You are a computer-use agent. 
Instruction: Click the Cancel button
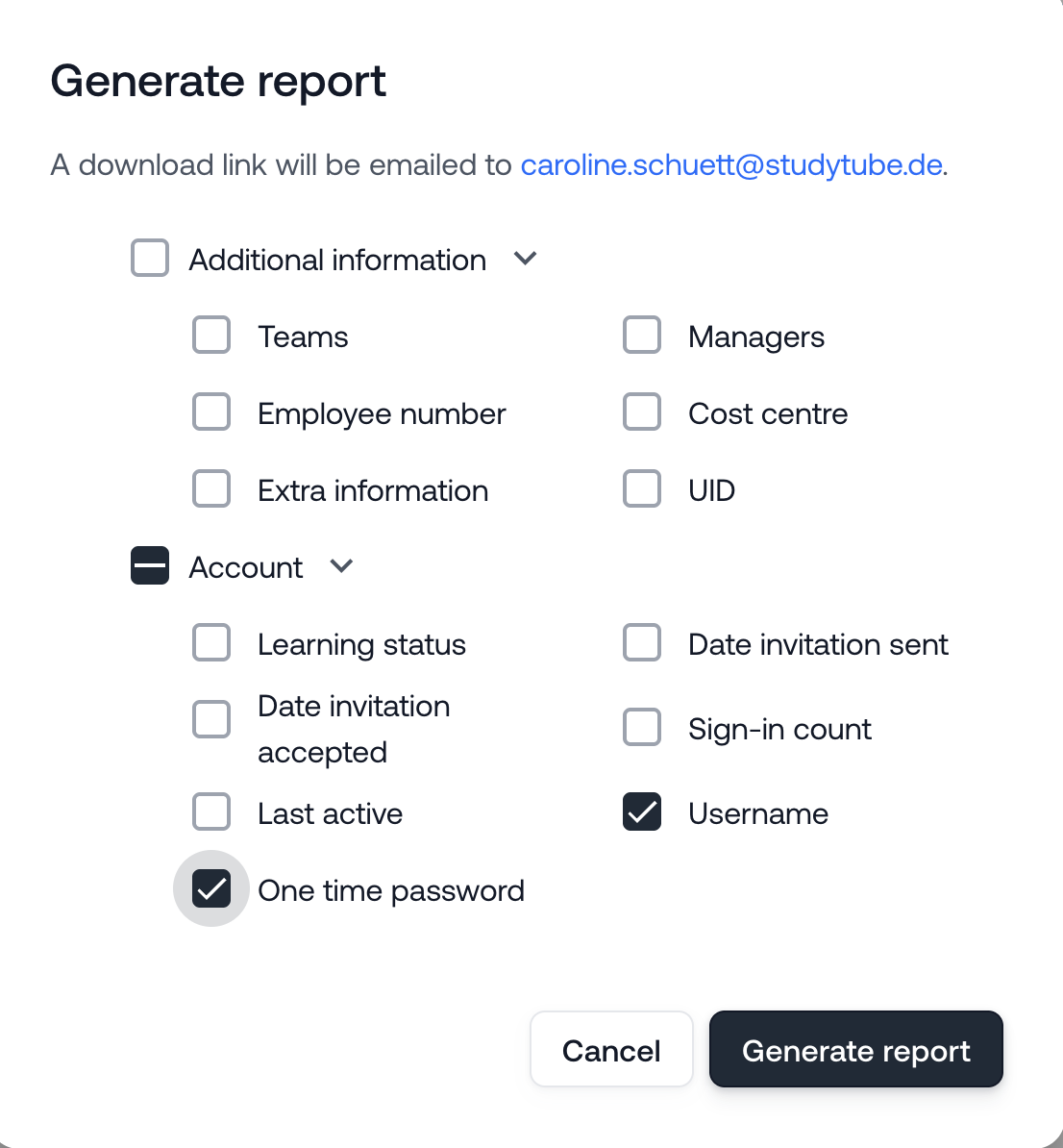click(x=611, y=1049)
